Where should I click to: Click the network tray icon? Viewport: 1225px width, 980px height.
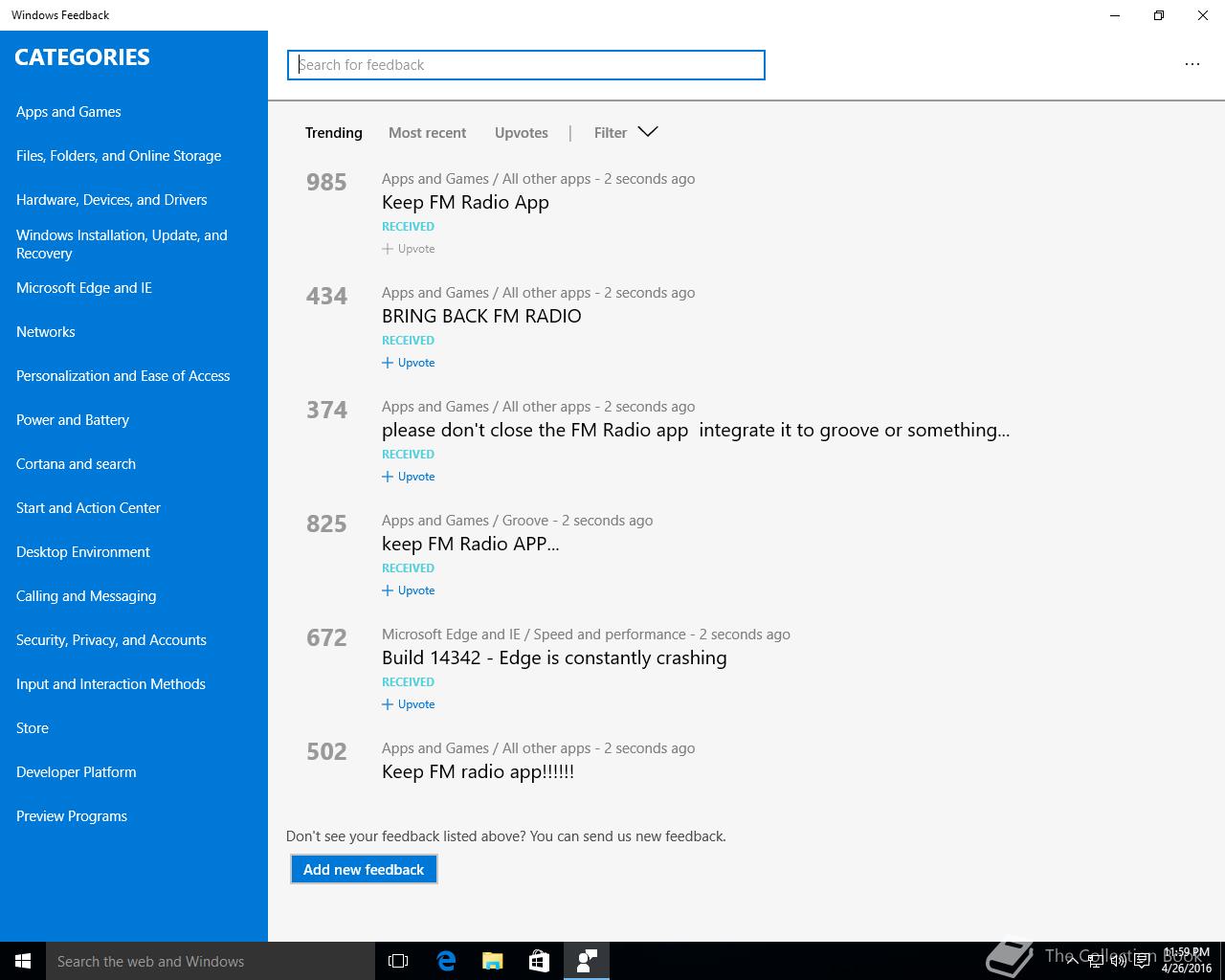pyautogui.click(x=1094, y=961)
